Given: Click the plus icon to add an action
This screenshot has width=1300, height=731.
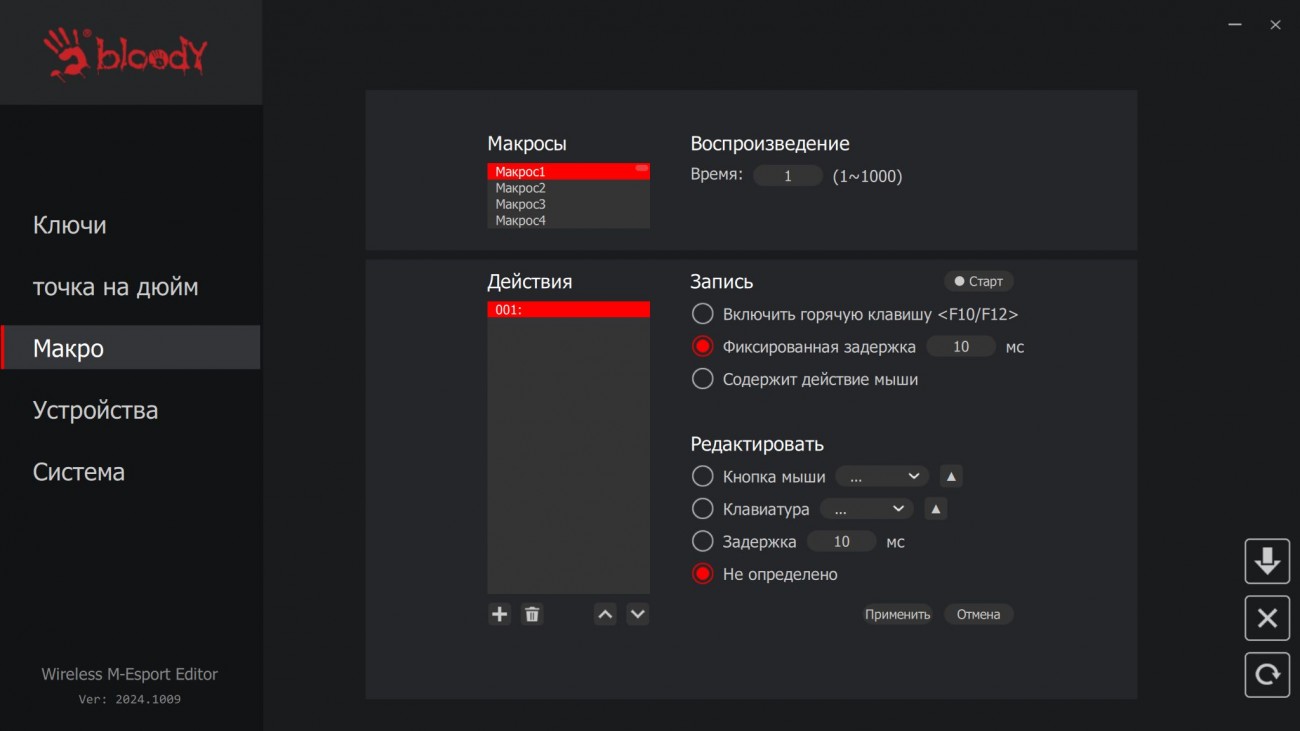Looking at the screenshot, I should pyautogui.click(x=499, y=614).
